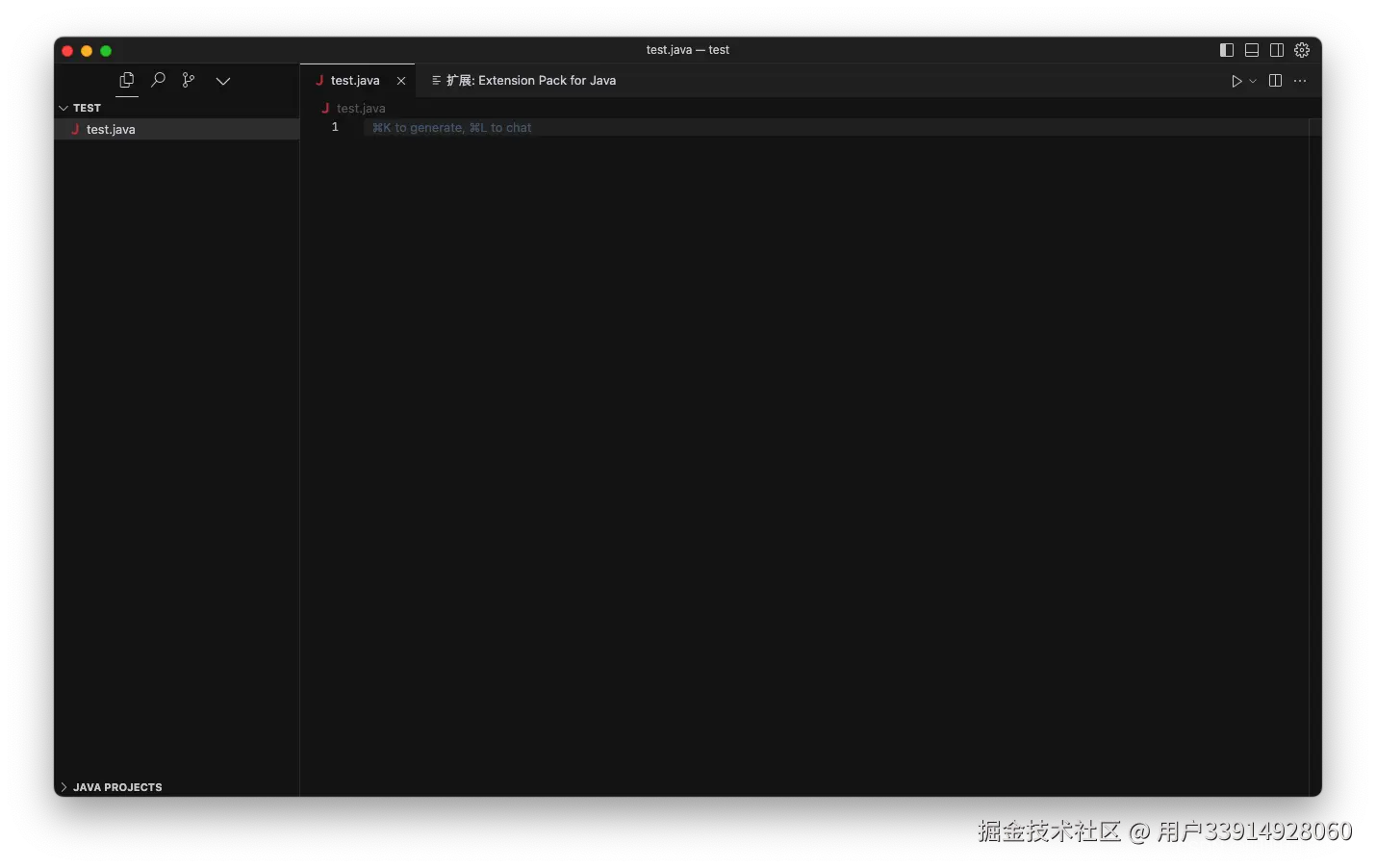Split the editor to the right

(1275, 81)
